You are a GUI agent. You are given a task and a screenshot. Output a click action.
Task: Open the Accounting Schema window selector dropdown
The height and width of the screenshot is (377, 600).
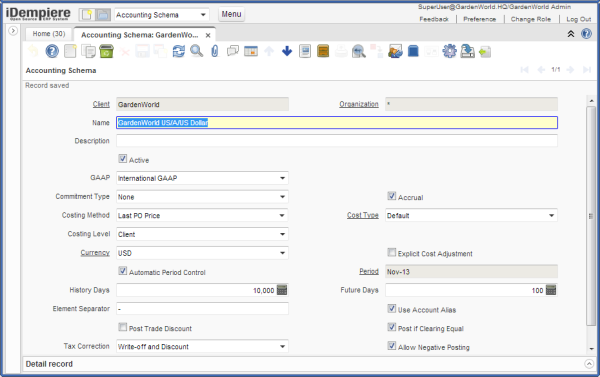pos(203,15)
